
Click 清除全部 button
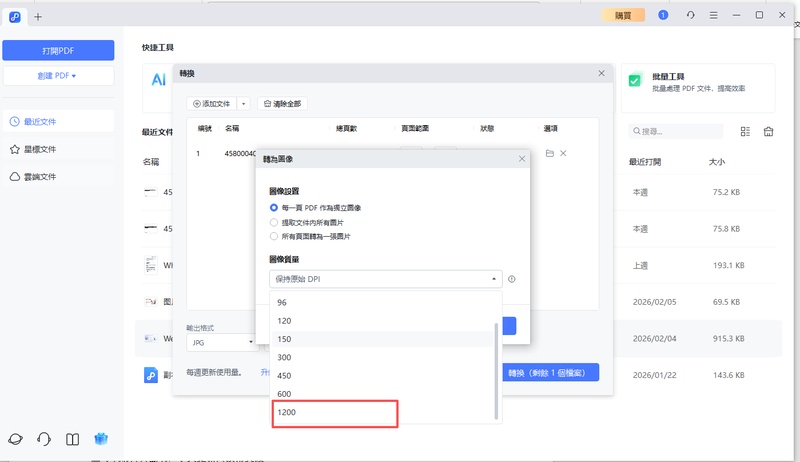coord(282,104)
